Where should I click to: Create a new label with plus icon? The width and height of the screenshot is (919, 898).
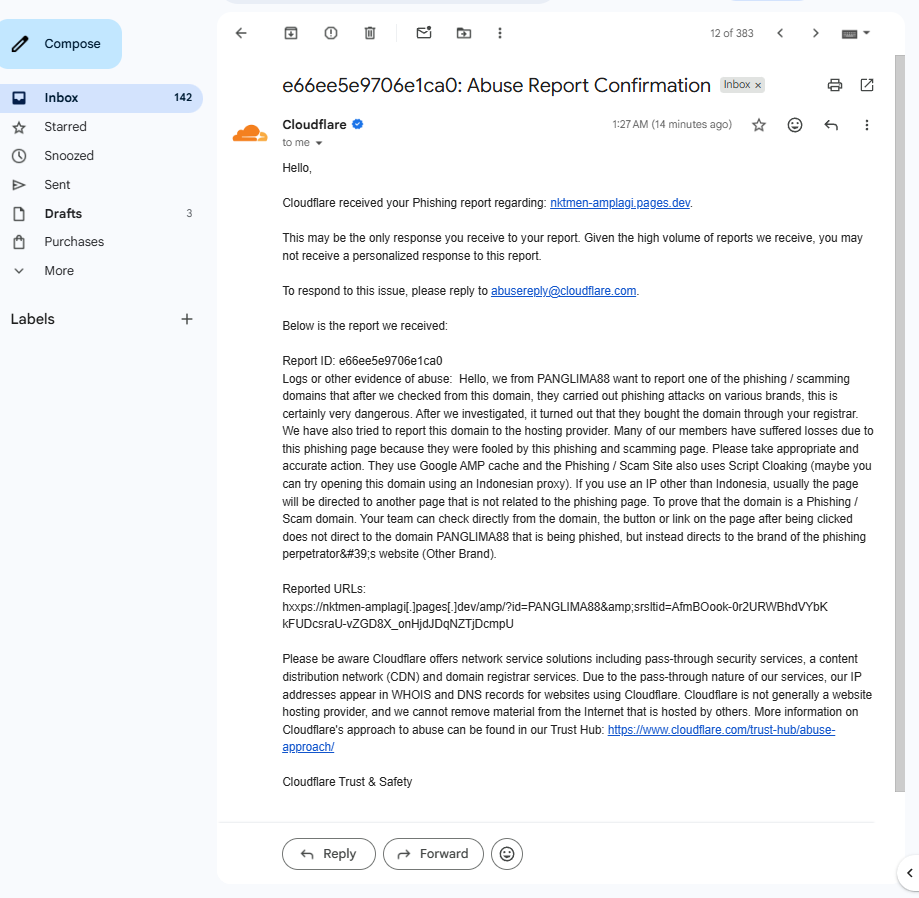(x=186, y=319)
